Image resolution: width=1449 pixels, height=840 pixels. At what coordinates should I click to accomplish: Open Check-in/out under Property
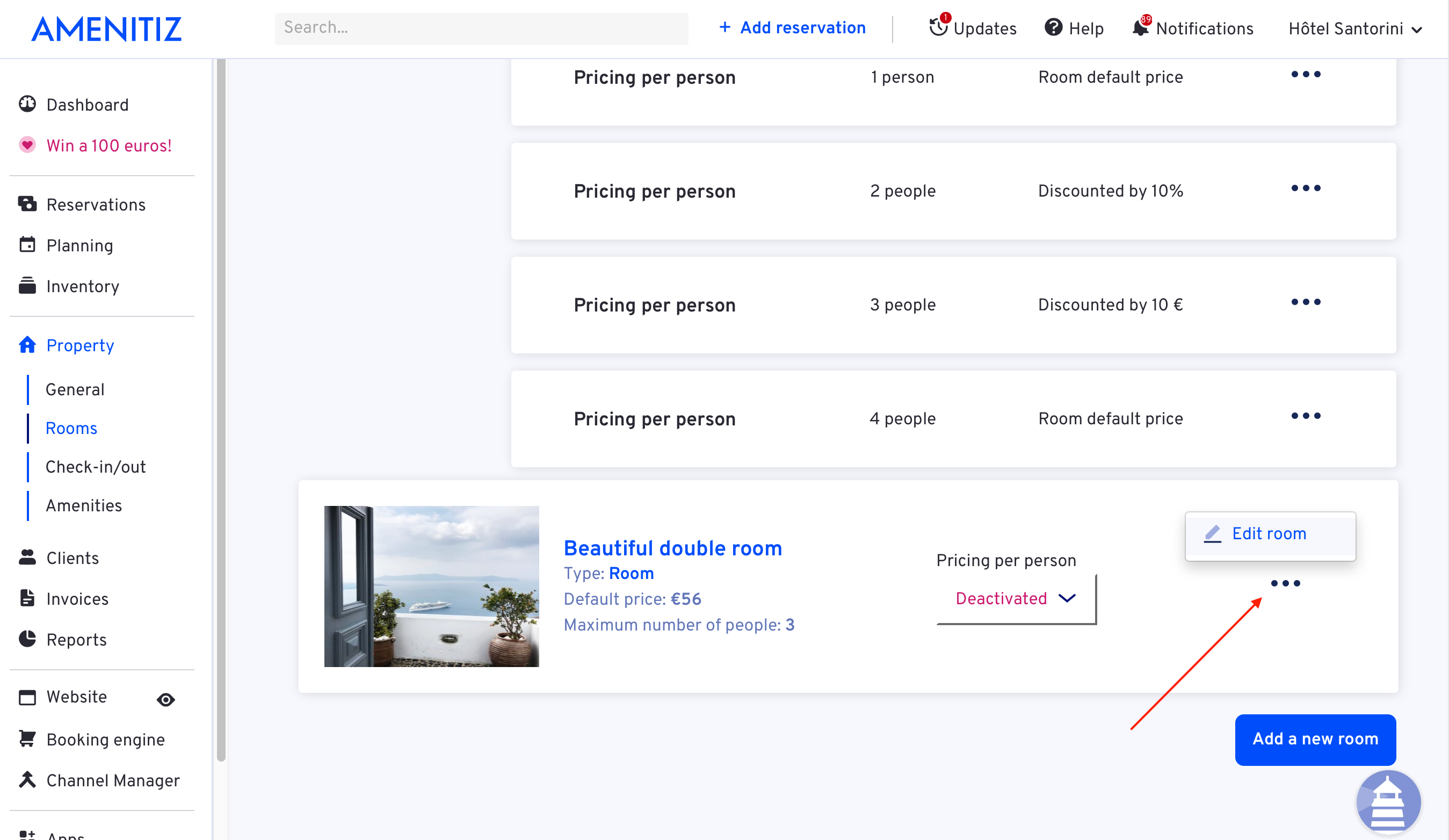tap(96, 467)
